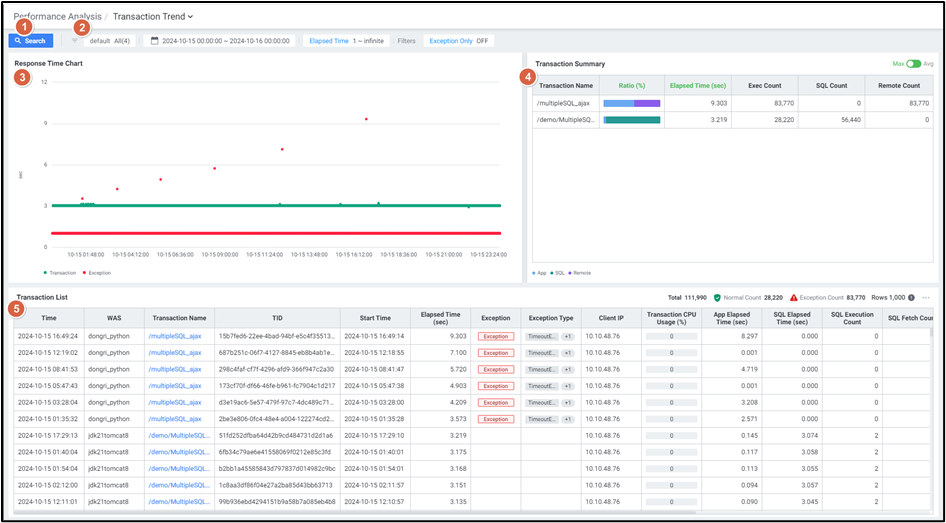Open the three-dot more options menu

926,298
